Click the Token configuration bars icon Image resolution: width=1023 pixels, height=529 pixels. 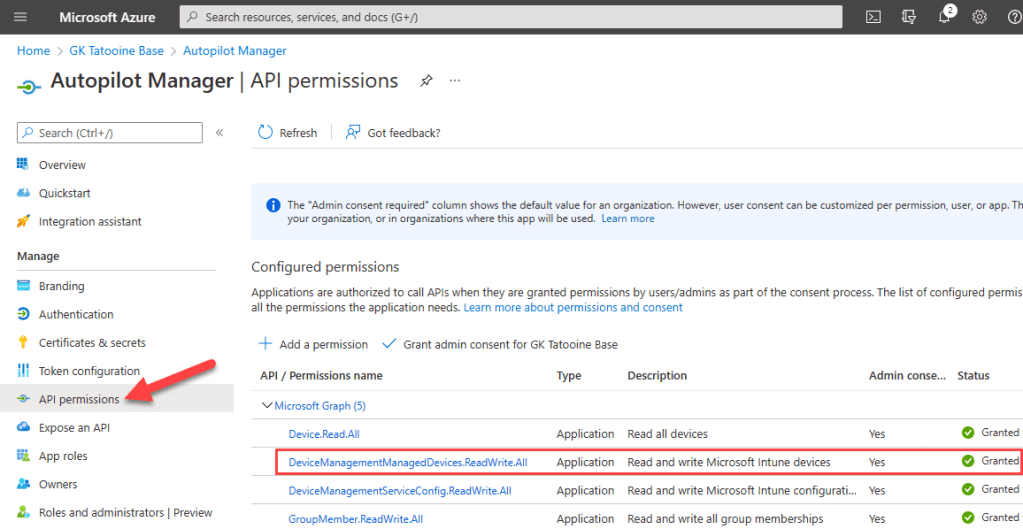23,370
